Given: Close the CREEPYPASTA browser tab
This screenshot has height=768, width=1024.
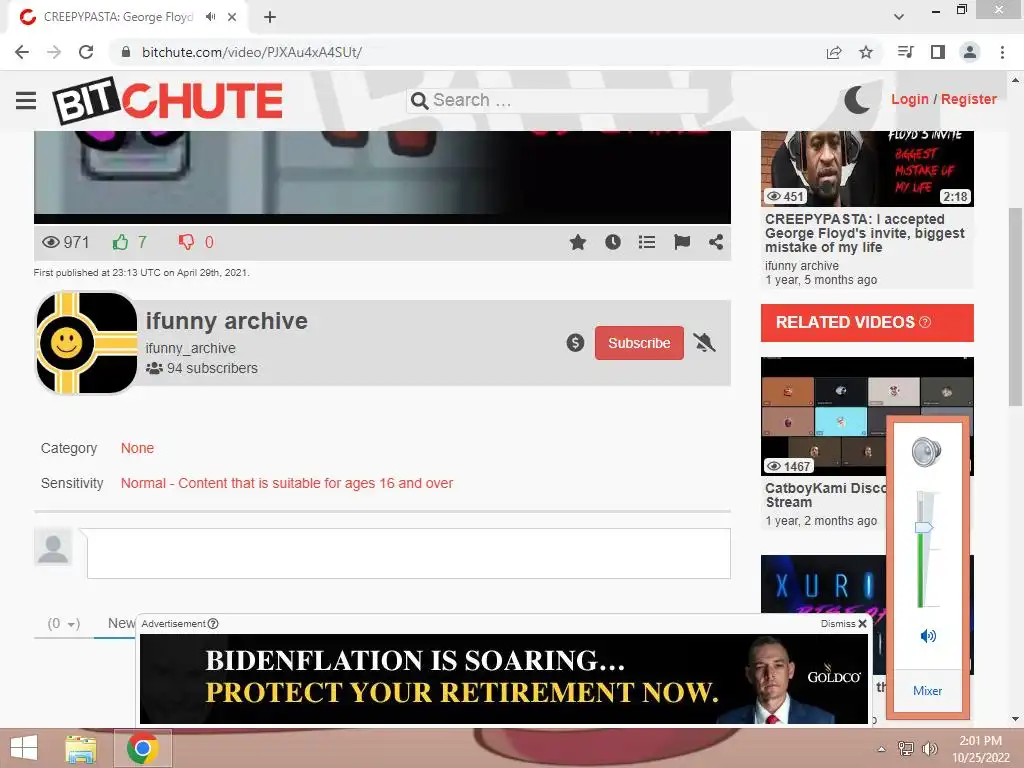Looking at the screenshot, I should 232,17.
